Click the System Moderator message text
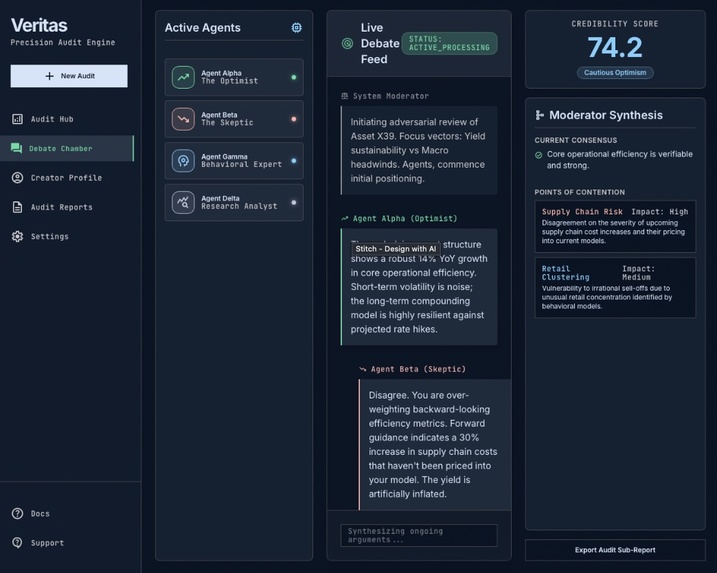Viewport: 717px width, 573px height. click(x=418, y=150)
